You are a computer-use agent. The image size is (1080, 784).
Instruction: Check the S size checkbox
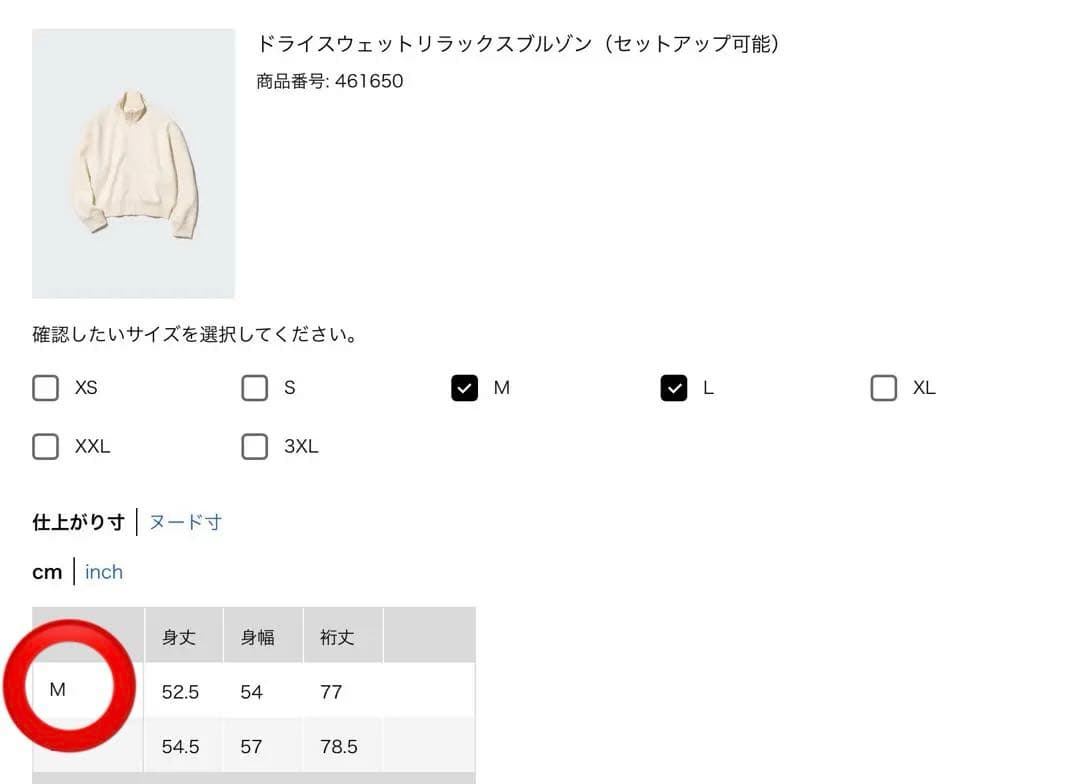click(x=255, y=388)
